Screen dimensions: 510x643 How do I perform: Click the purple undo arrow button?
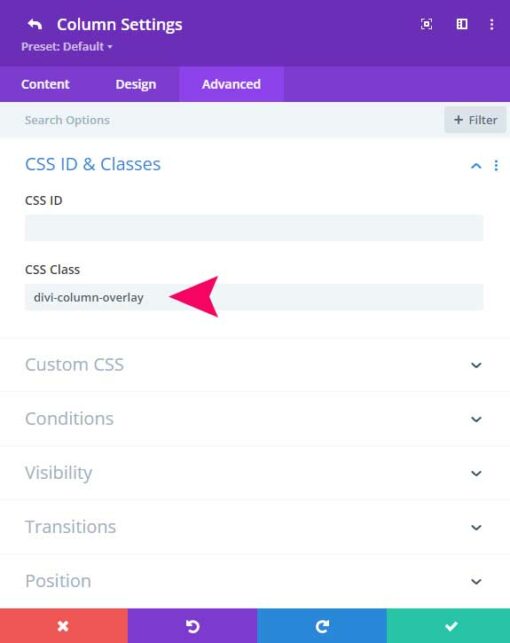click(x=192, y=626)
